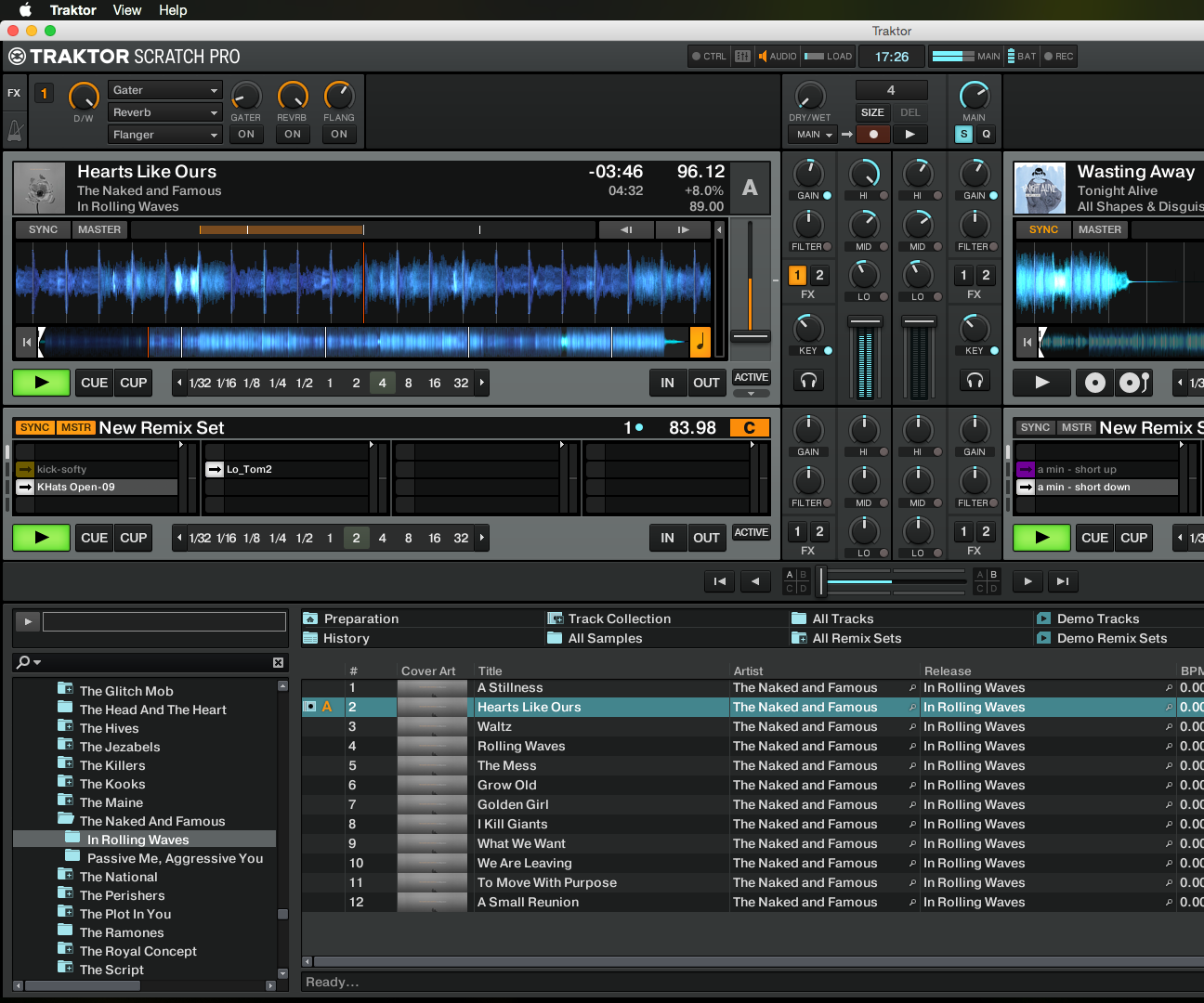
Task: Open the Help menu
Action: click(x=173, y=10)
